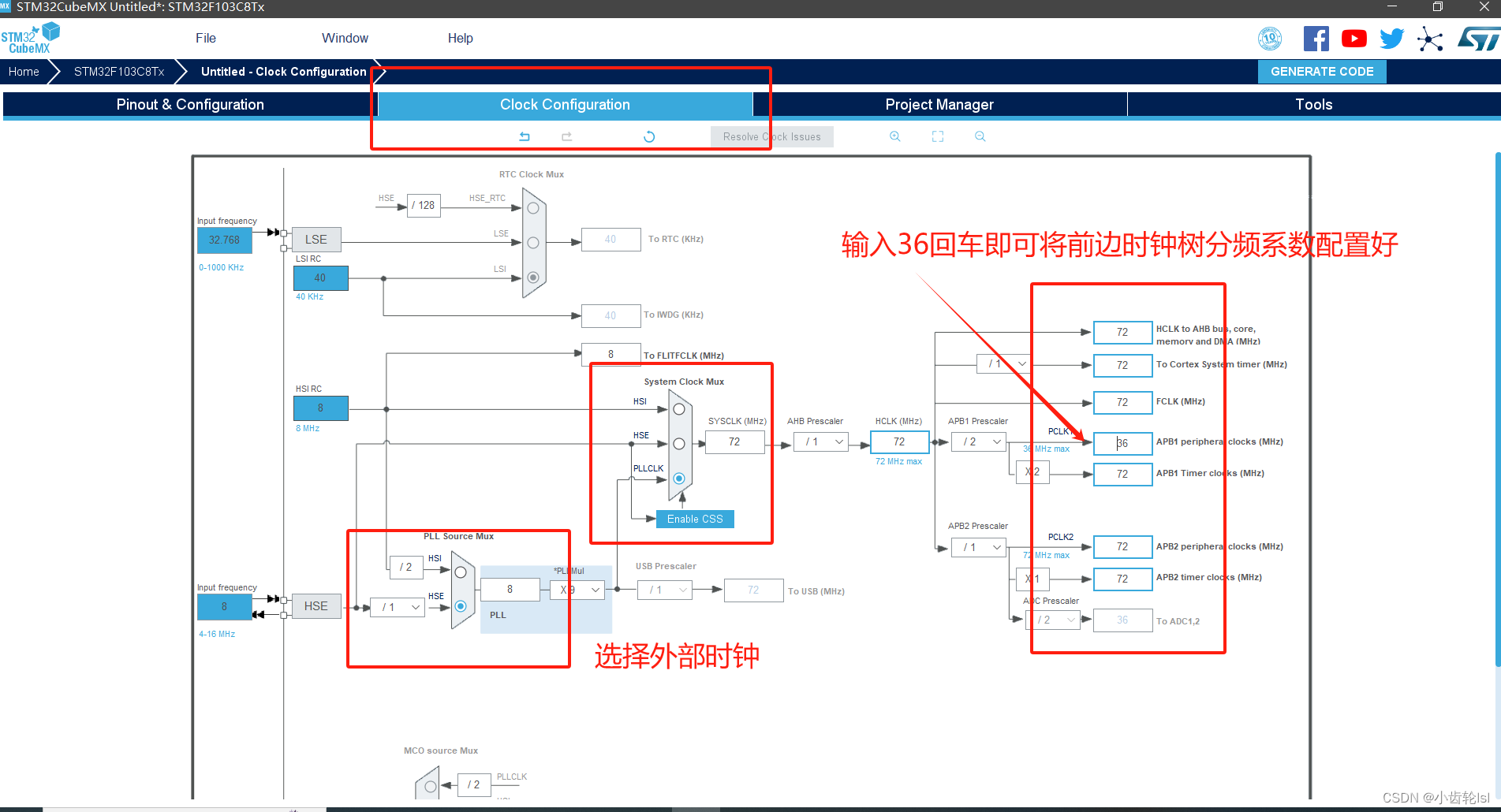Viewport: 1501px width, 812px height.
Task: Open the YouTube icon link
Action: tap(1354, 39)
